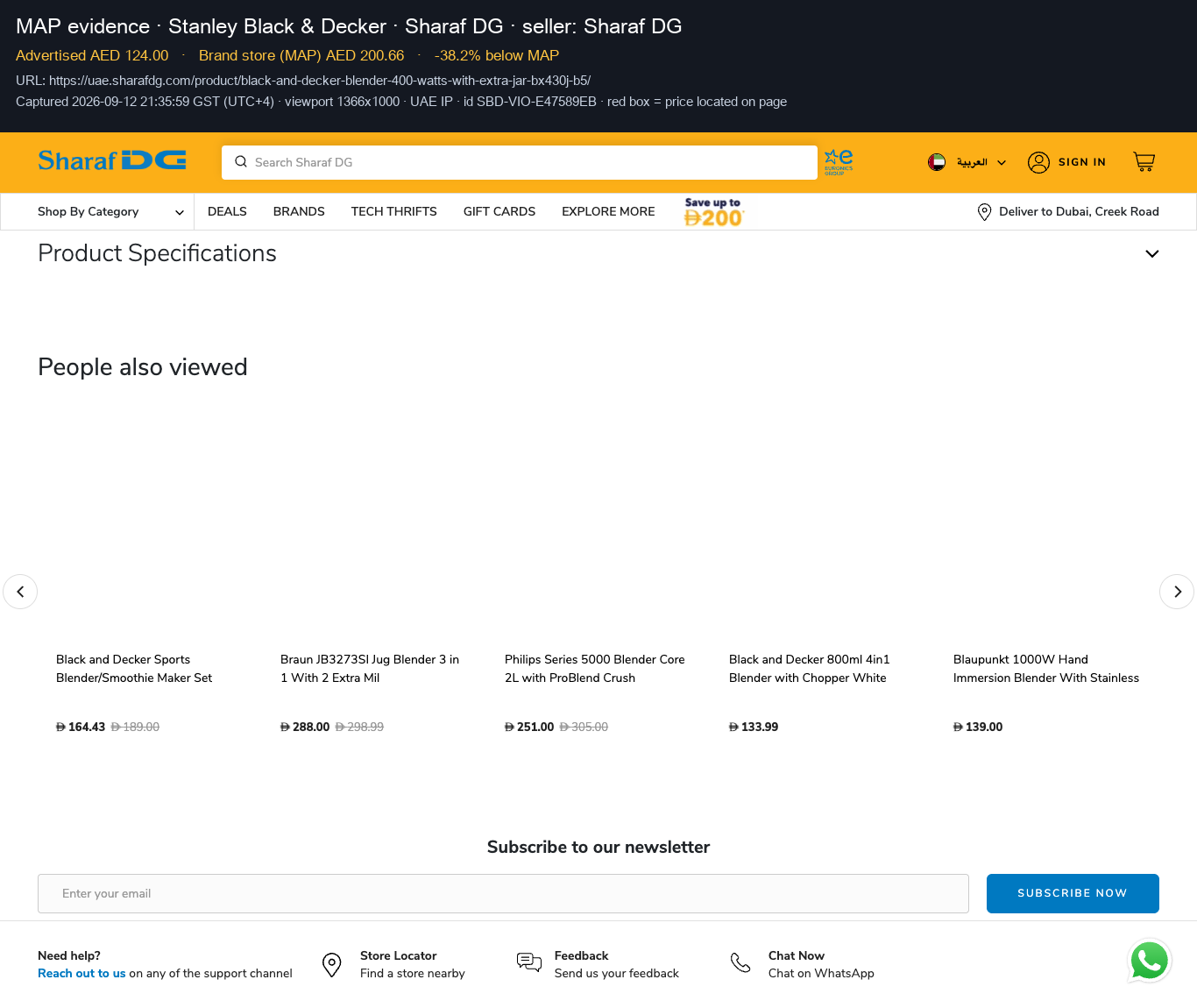Click the Chat Now phone icon
Screen dimensions: 1197x1008
[x=740, y=963]
